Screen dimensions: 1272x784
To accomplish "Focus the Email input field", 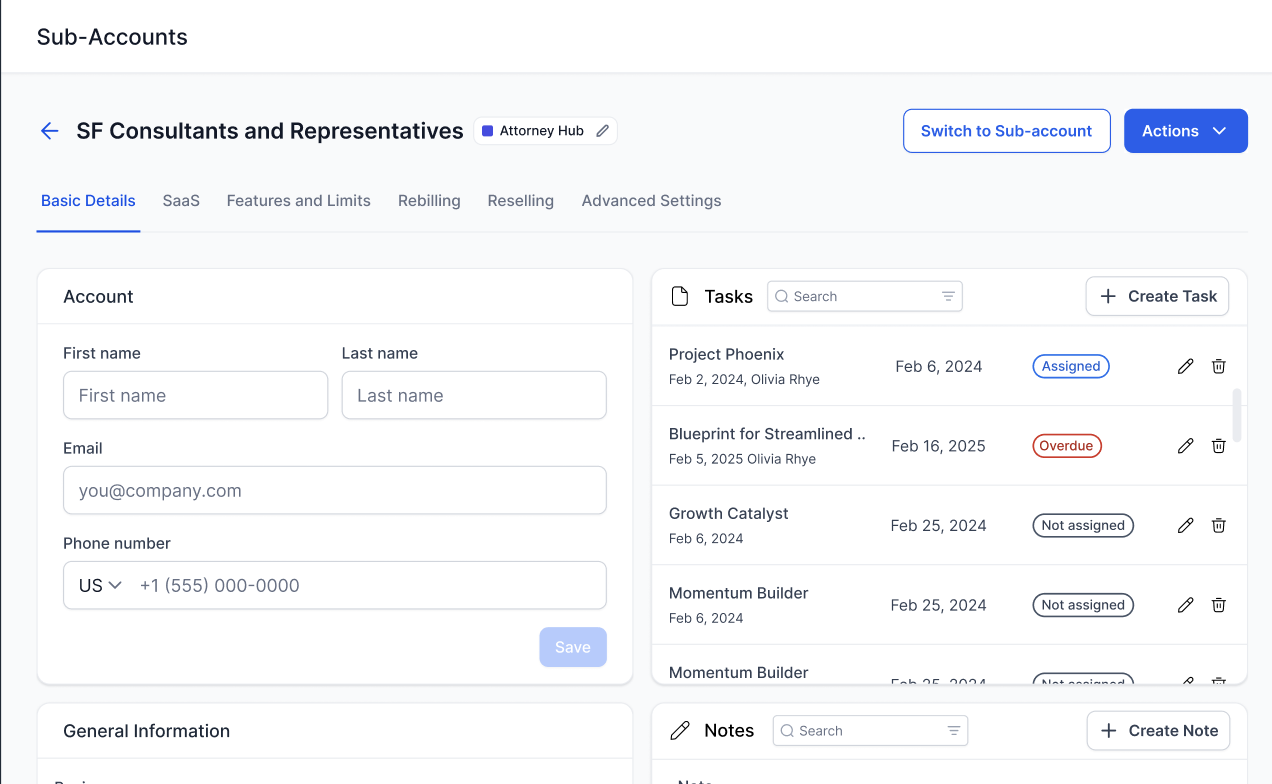I will [x=334, y=491].
